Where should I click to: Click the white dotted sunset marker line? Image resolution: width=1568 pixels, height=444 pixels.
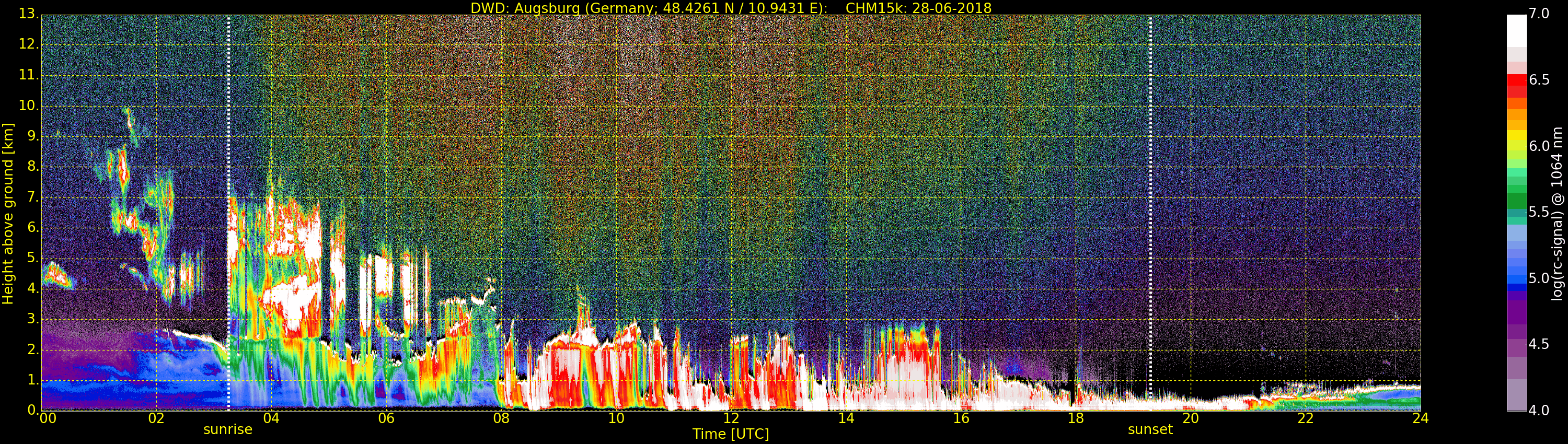click(1150, 213)
